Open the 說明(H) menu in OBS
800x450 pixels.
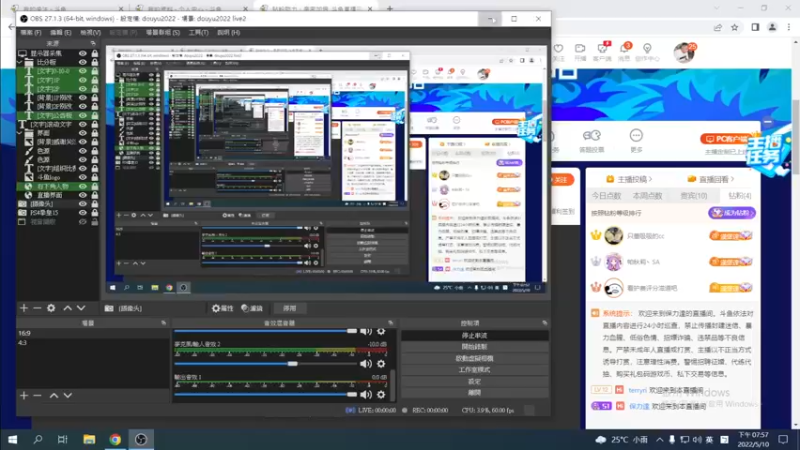(x=229, y=32)
